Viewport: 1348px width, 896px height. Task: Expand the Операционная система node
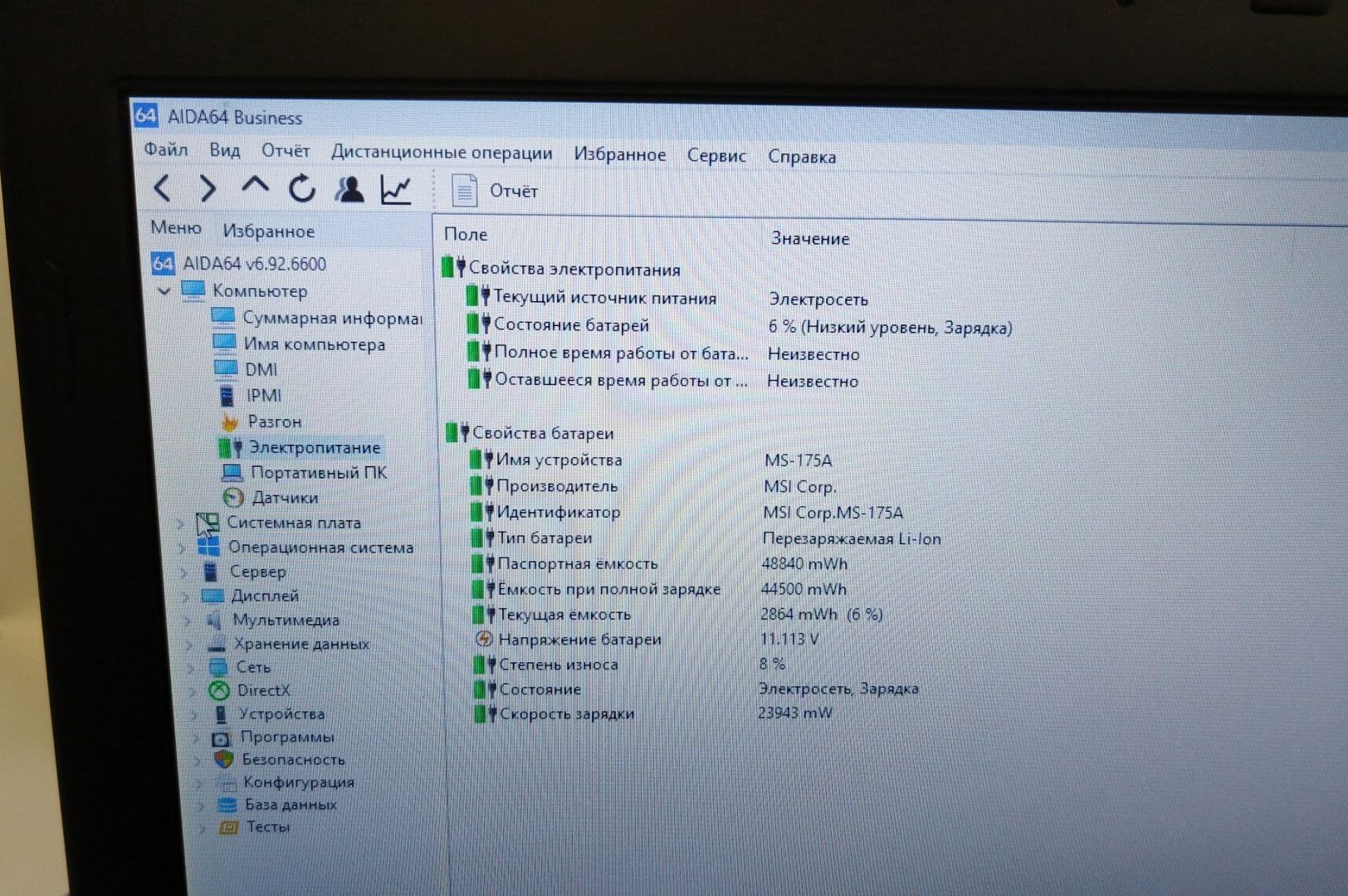182,548
